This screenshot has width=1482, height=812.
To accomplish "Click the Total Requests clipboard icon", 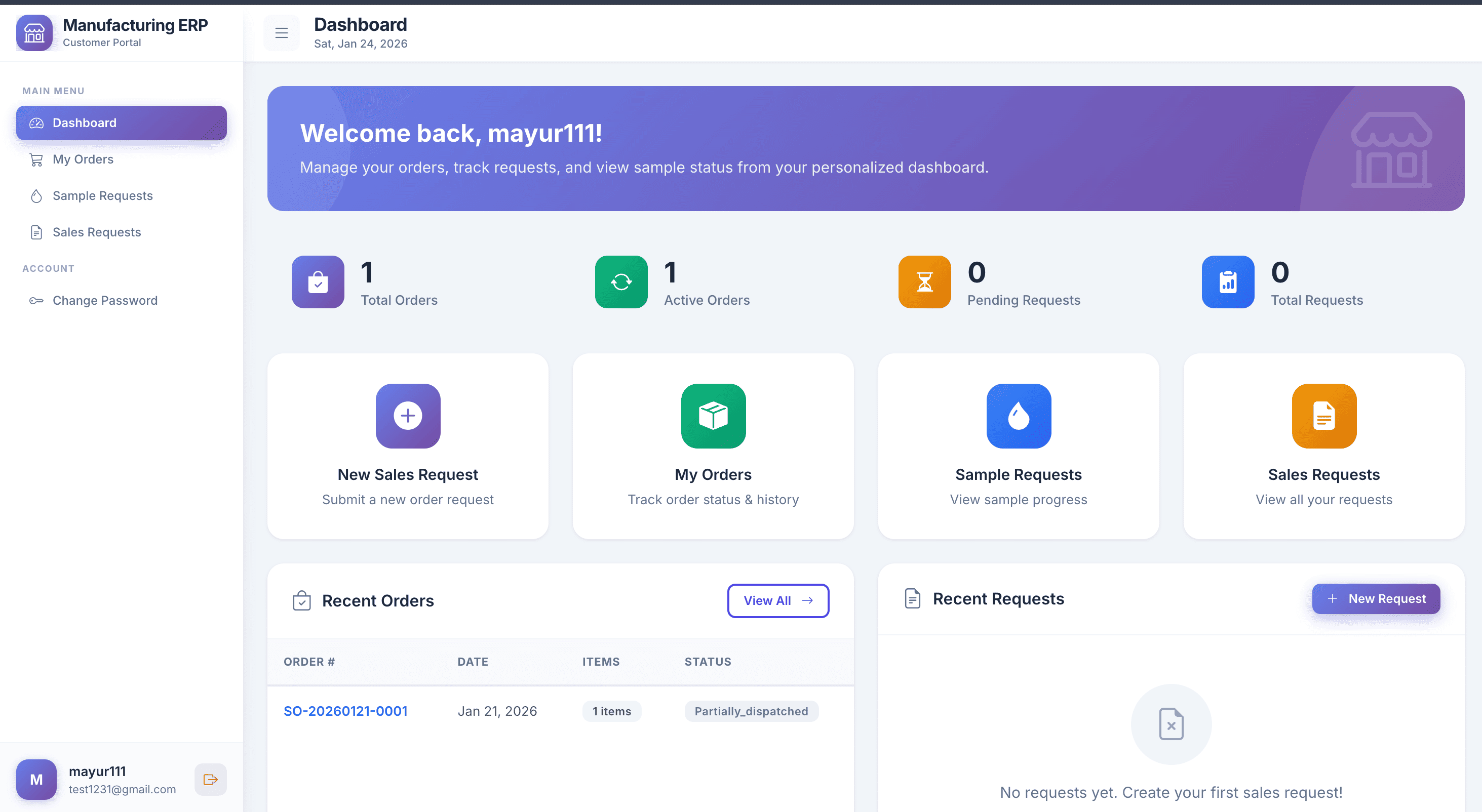I will (1228, 282).
